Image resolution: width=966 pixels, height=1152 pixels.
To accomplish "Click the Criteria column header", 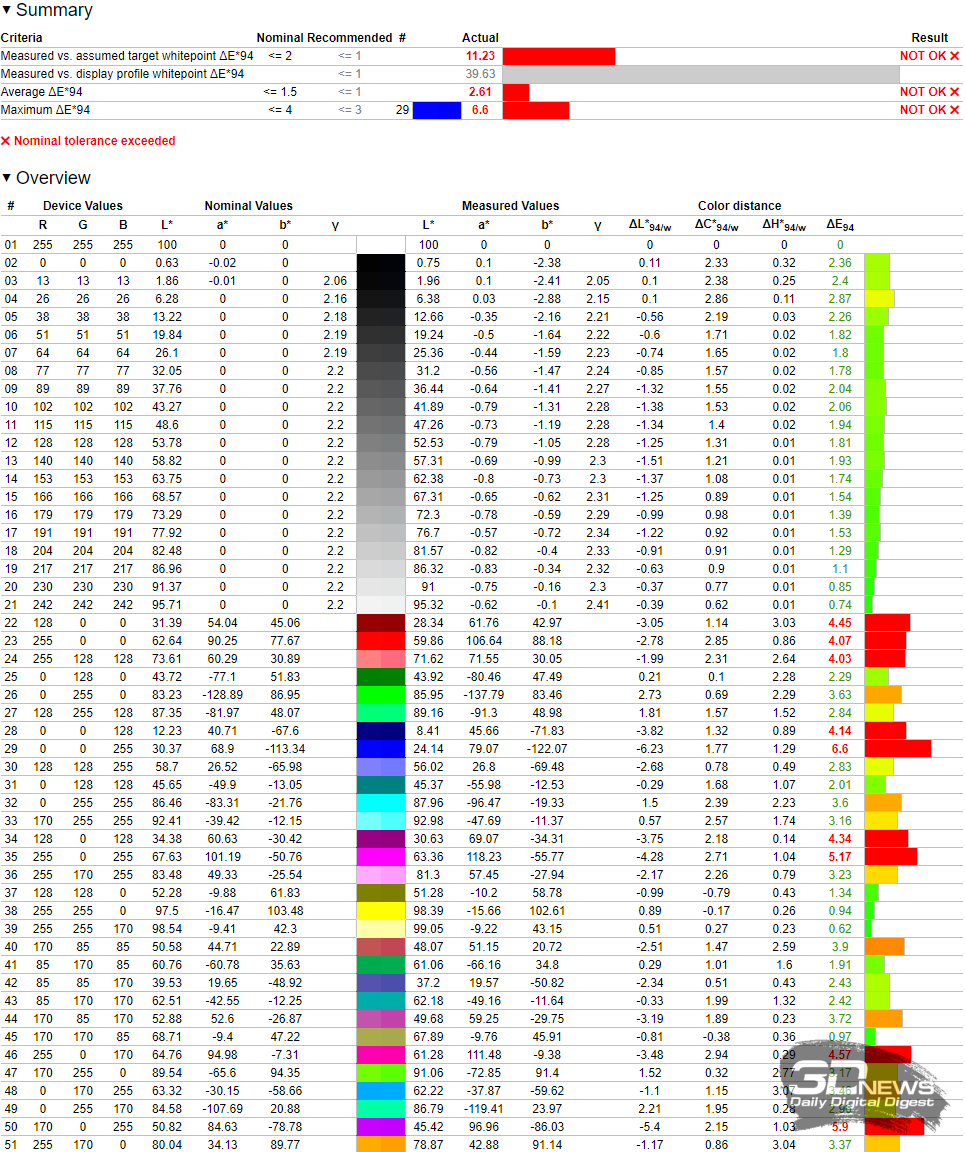I will (x=22, y=38).
